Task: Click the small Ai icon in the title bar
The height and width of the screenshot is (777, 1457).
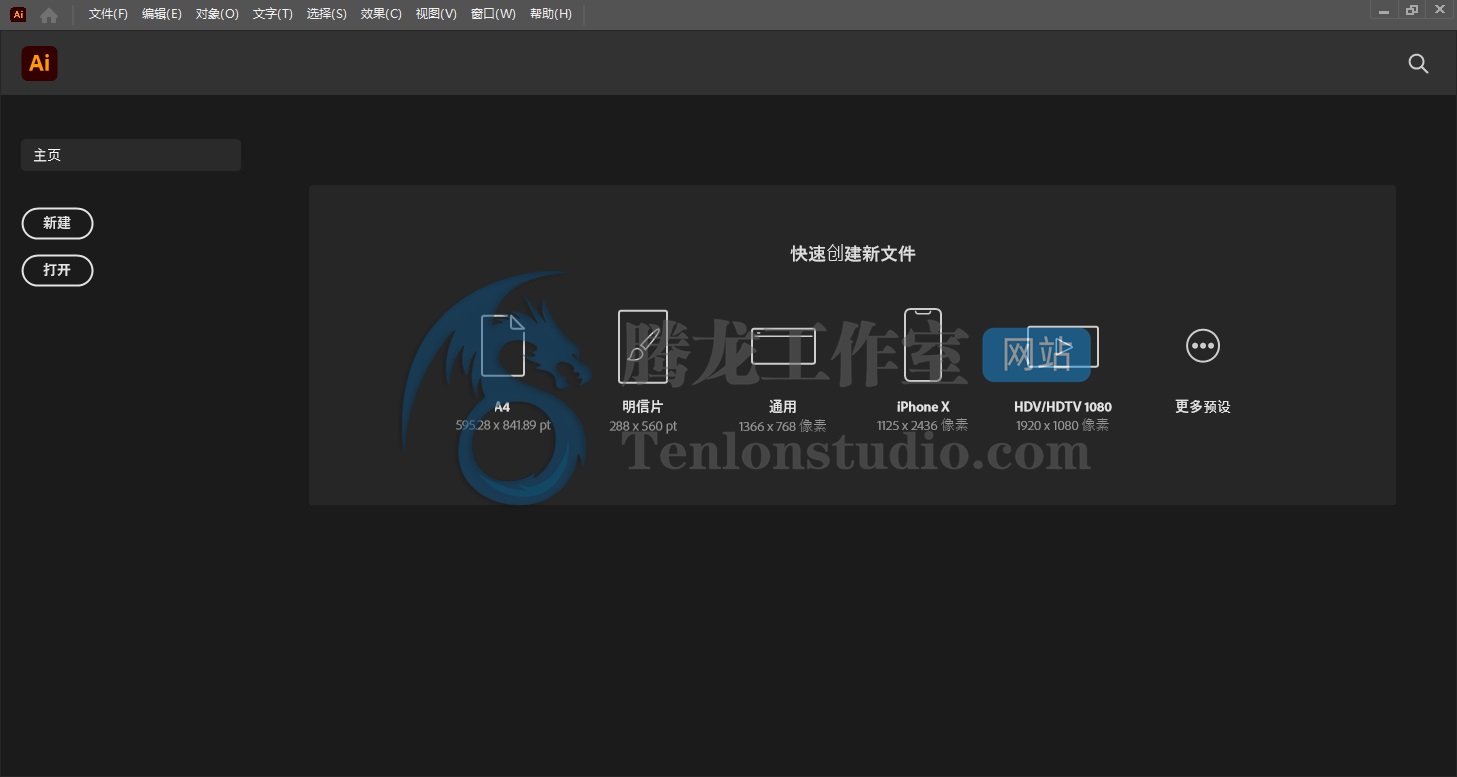Action: 18,14
